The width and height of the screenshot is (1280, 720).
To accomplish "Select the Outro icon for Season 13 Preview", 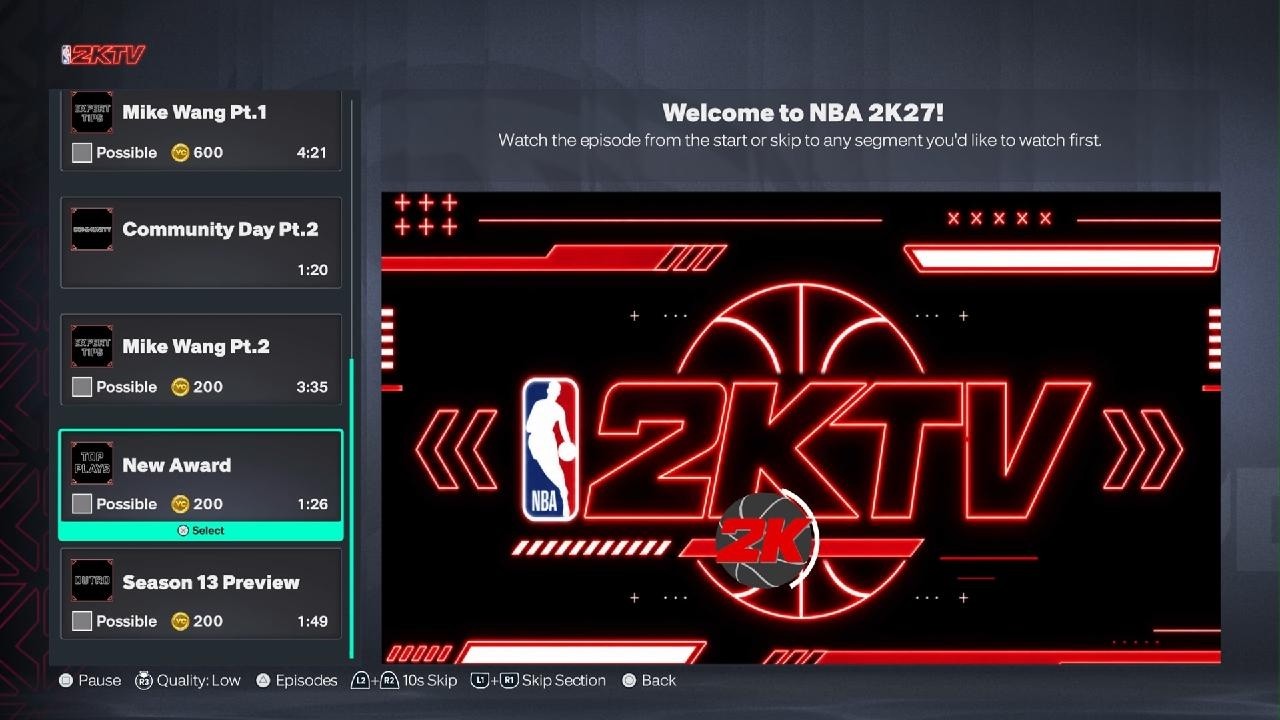I will (92, 580).
